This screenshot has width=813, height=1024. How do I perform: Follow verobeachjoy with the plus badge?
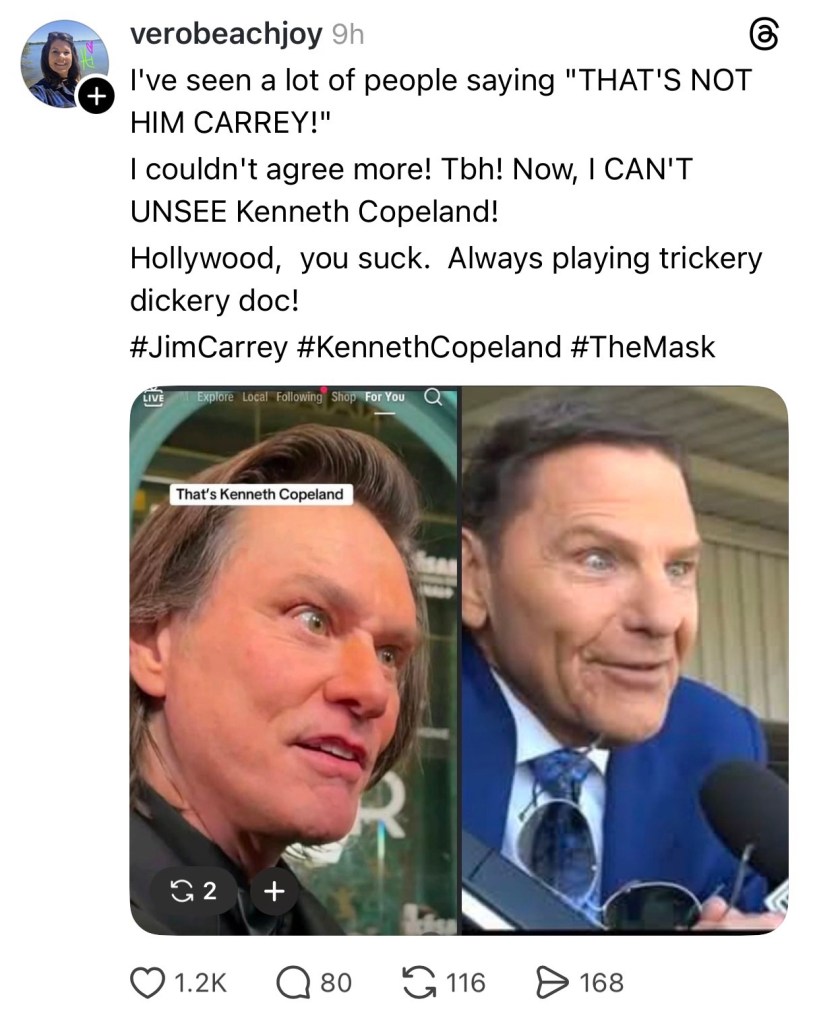pos(94,97)
